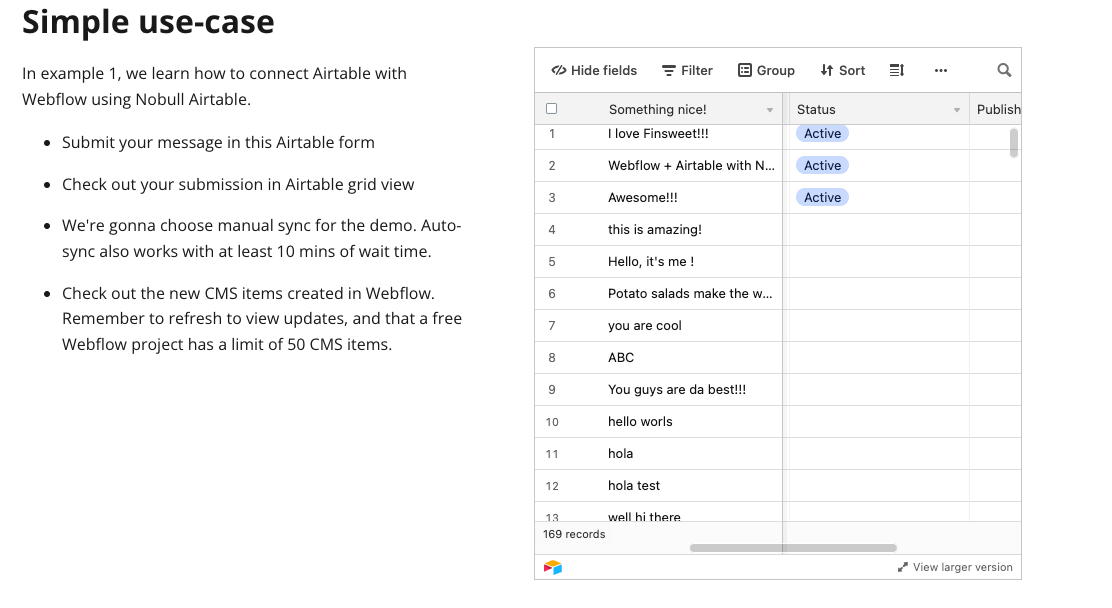
Task: Click the expand arrows icon beside View larger version
Action: 903,567
